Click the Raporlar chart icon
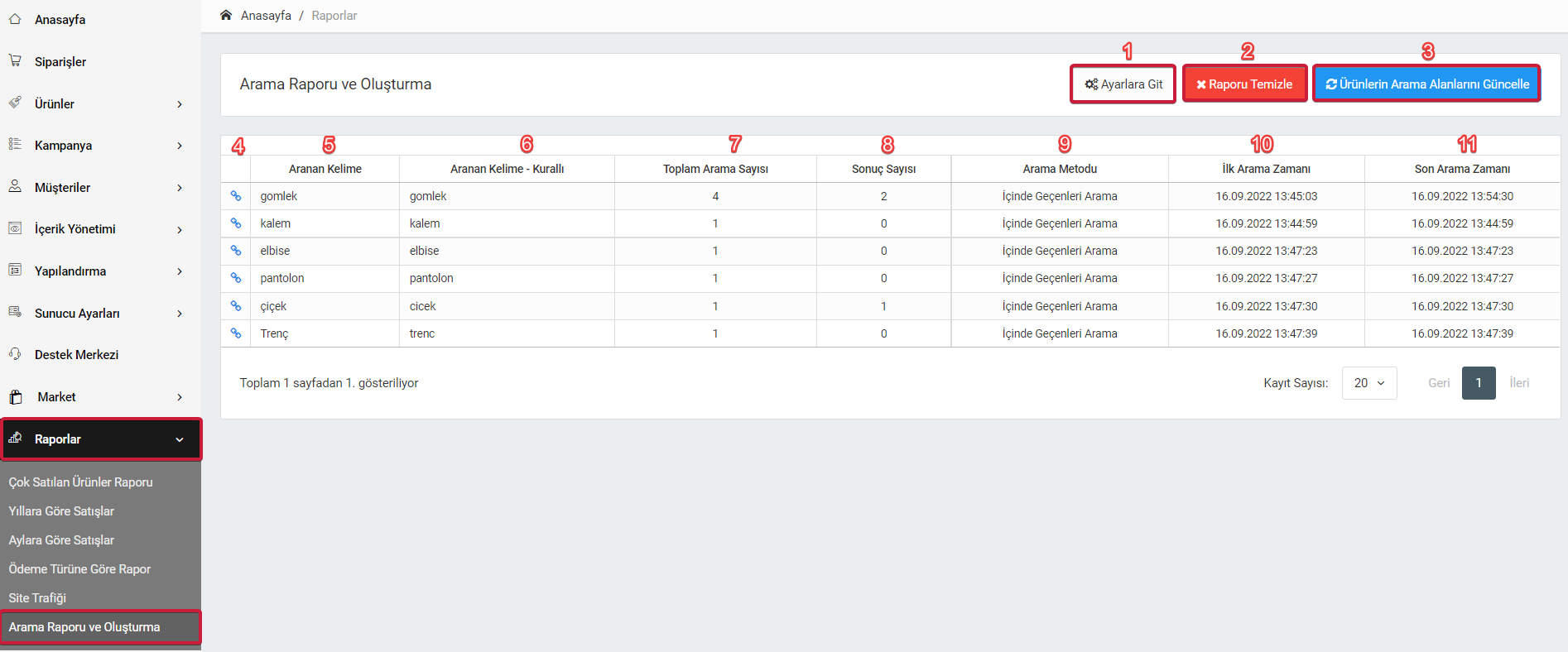Viewport: 1568px width, 652px height. [15, 438]
